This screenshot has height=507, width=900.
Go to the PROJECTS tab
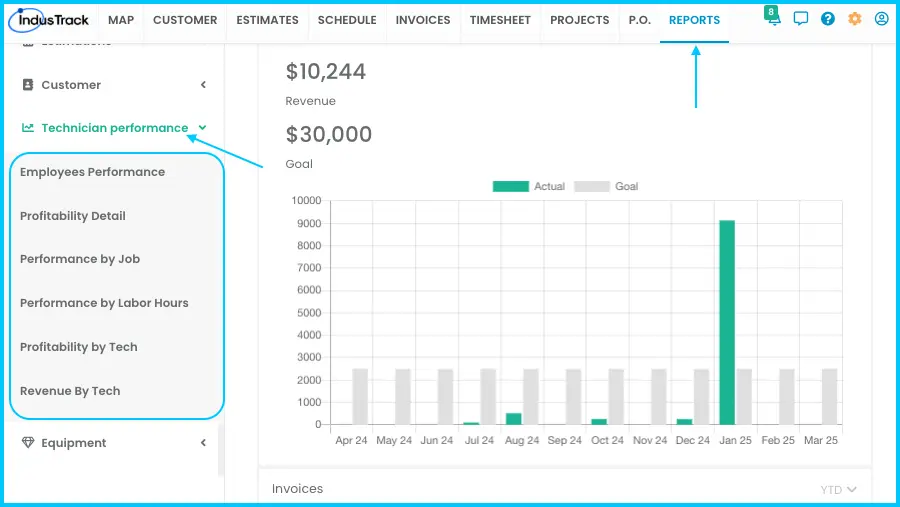point(580,20)
